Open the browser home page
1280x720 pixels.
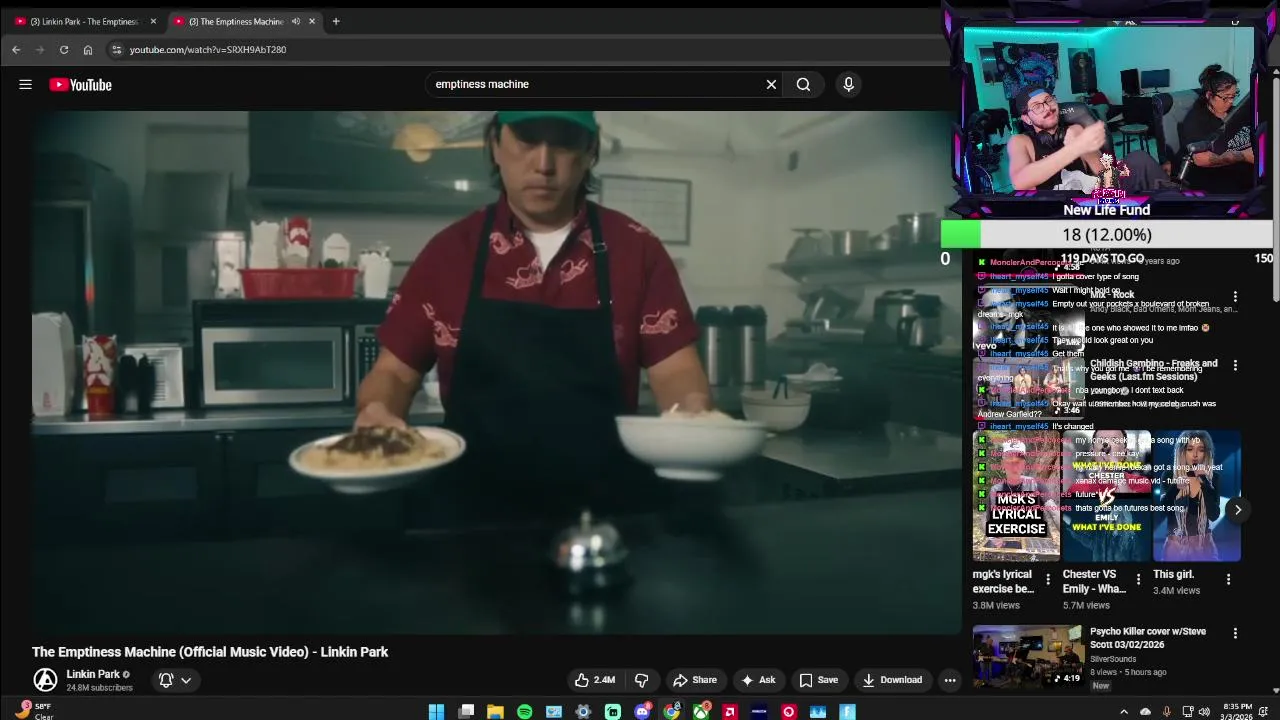point(88,50)
